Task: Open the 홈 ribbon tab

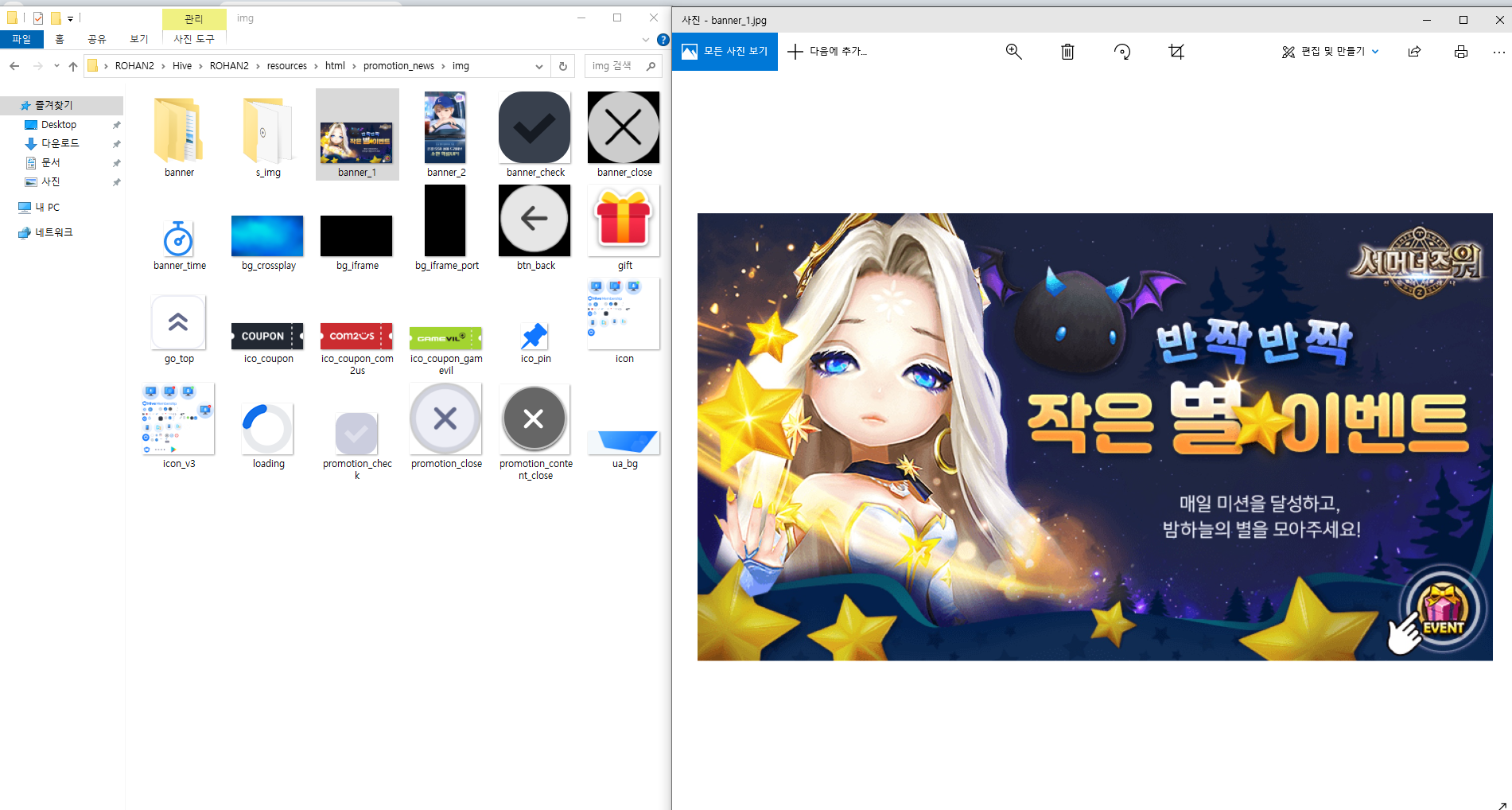Action: click(x=60, y=39)
